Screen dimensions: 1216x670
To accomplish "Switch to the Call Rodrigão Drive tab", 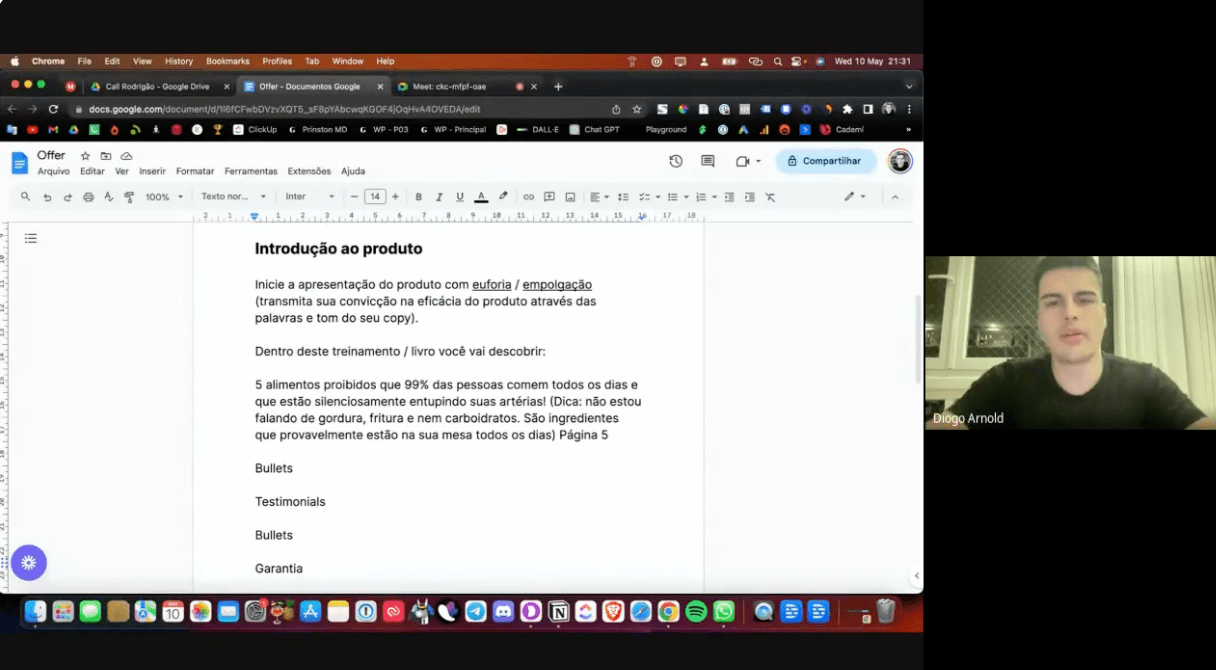I will click(x=157, y=87).
